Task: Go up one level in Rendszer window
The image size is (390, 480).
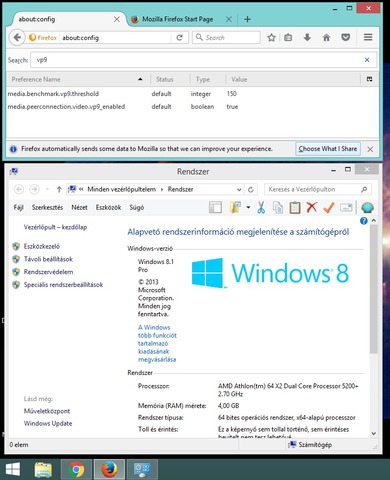Action: pos(59,189)
